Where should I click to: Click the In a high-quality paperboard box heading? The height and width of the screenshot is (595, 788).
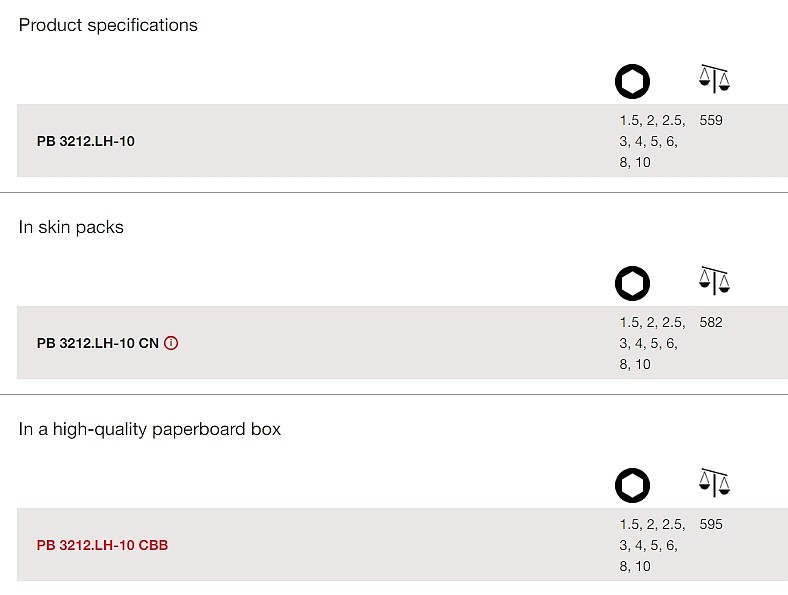[150, 429]
